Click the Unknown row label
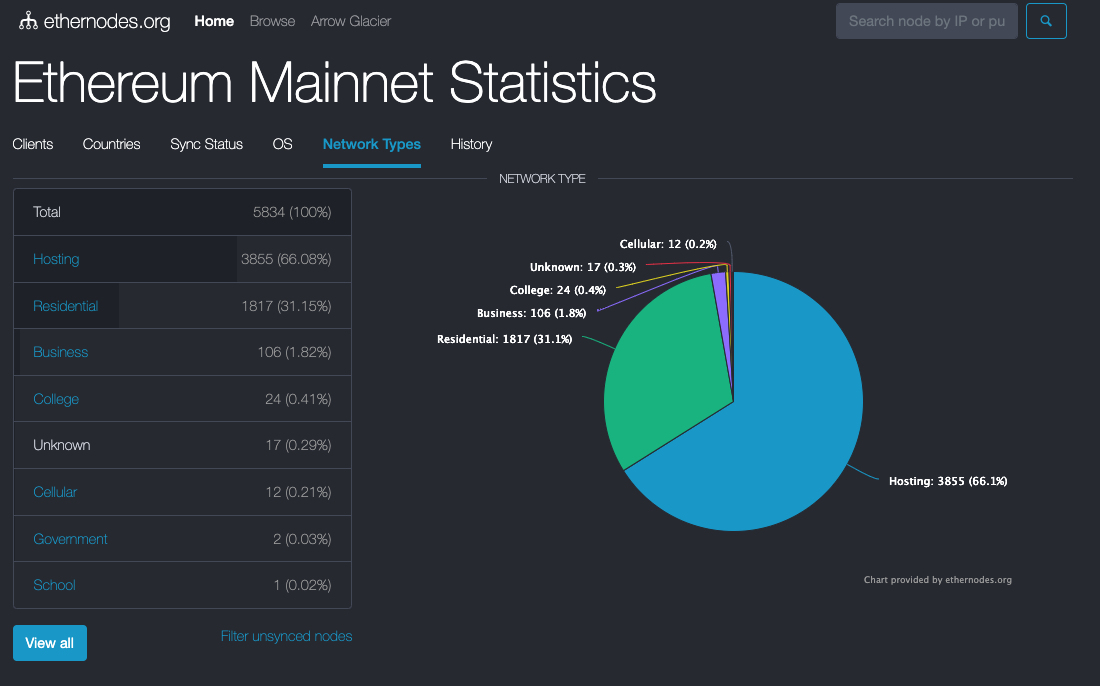Screen dimensions: 1100x686 pyautogui.click(x=62, y=445)
